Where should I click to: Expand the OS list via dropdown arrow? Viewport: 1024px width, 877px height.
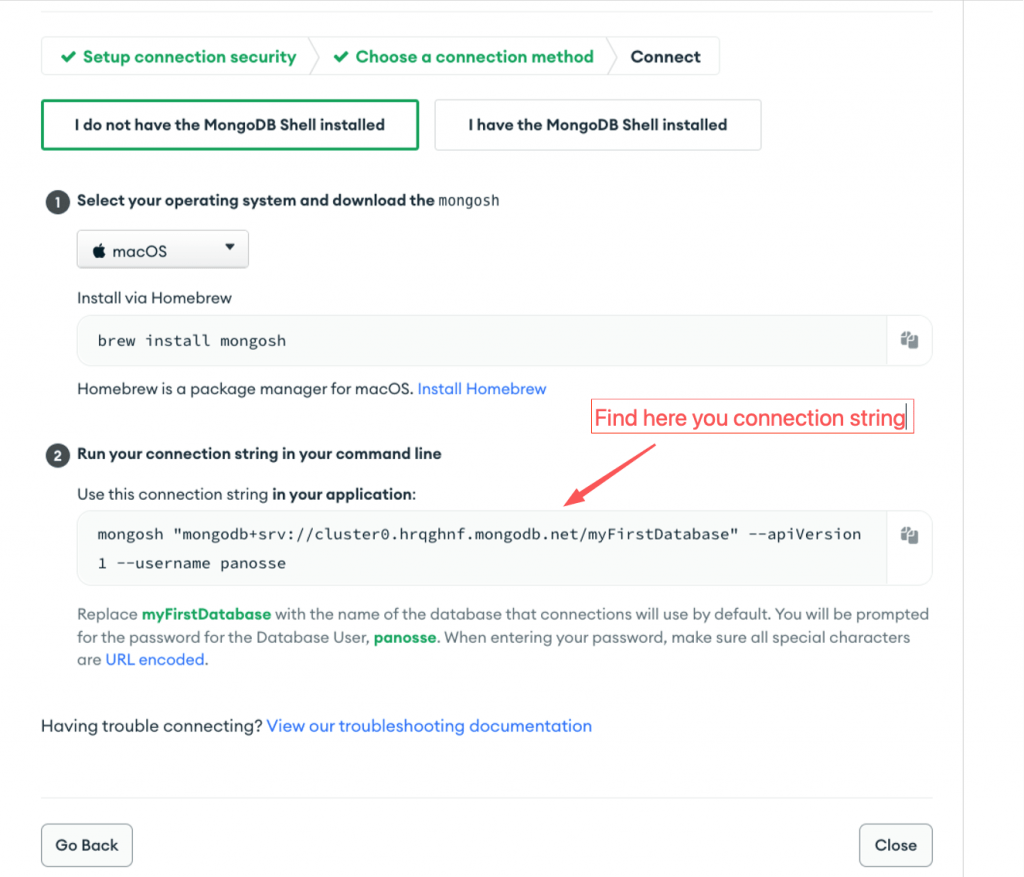coord(230,247)
